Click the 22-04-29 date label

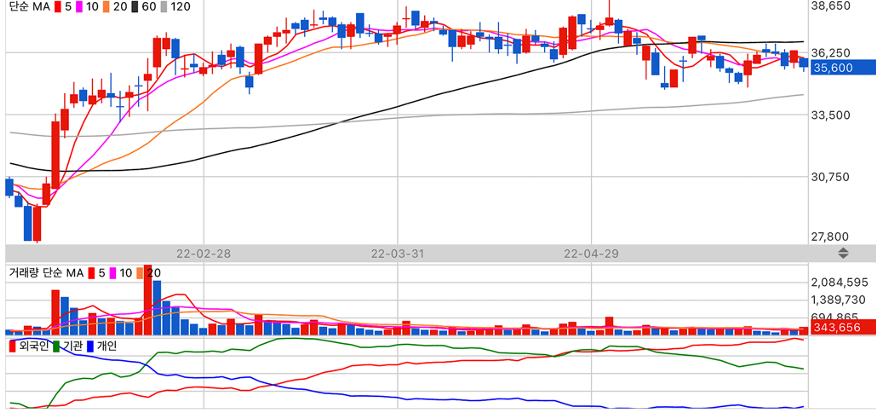[x=591, y=253]
